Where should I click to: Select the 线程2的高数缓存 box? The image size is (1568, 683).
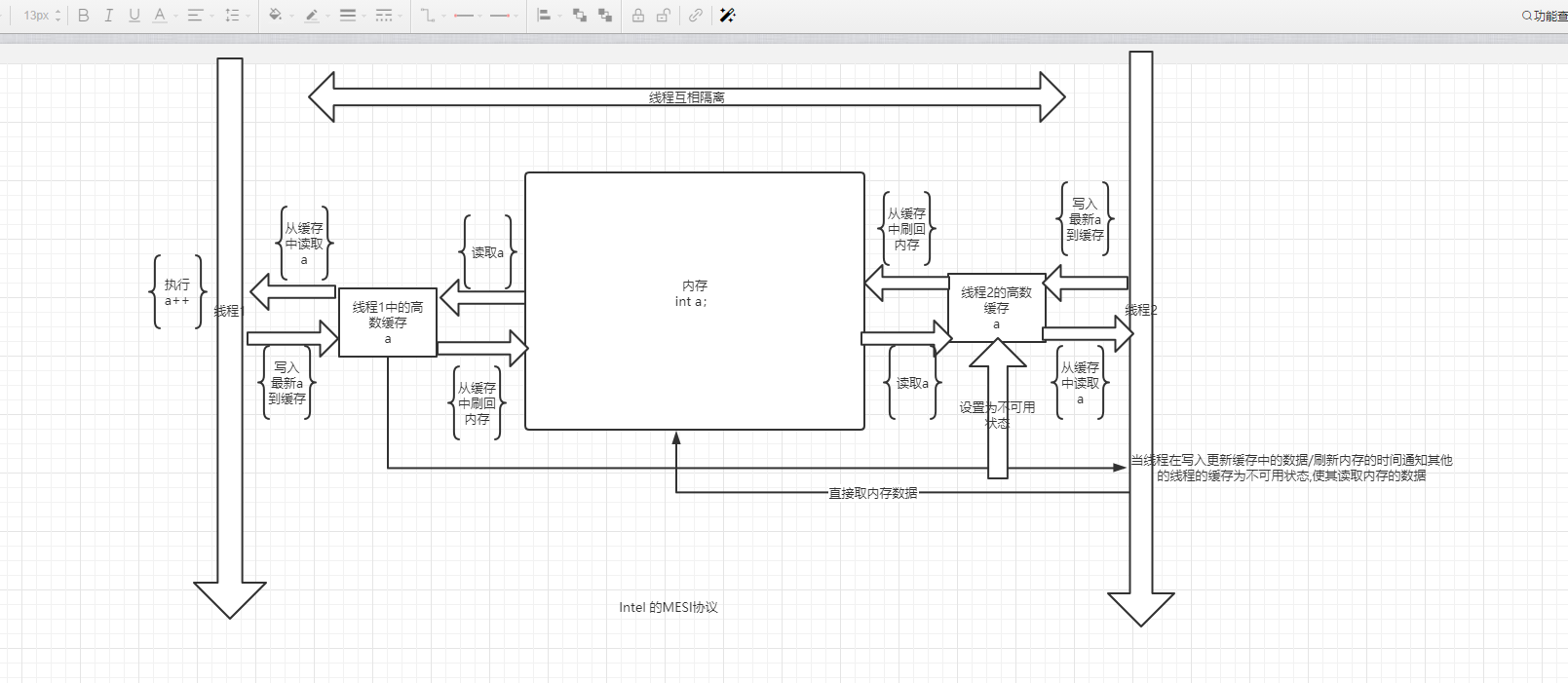996,308
